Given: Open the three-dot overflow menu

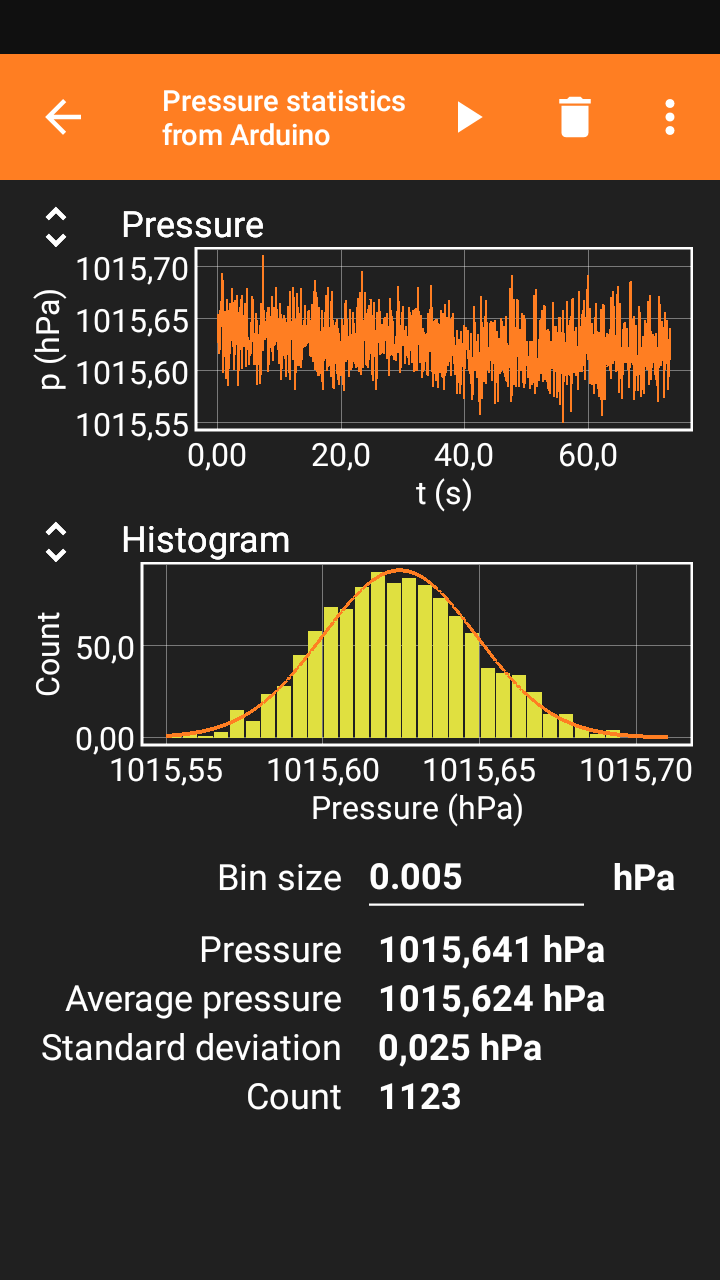Looking at the screenshot, I should click(669, 117).
